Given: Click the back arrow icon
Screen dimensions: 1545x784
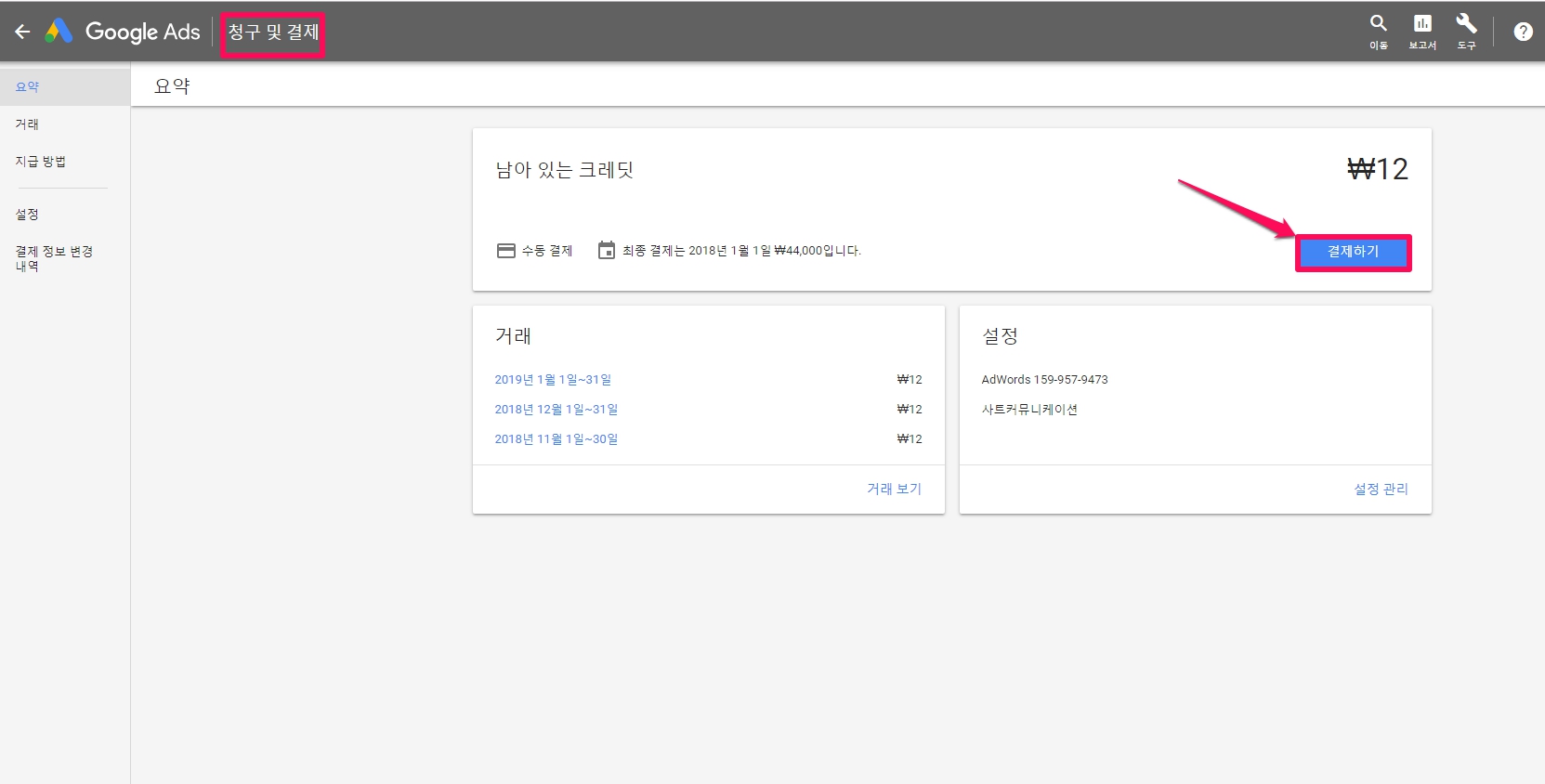Looking at the screenshot, I should pyautogui.click(x=22, y=32).
